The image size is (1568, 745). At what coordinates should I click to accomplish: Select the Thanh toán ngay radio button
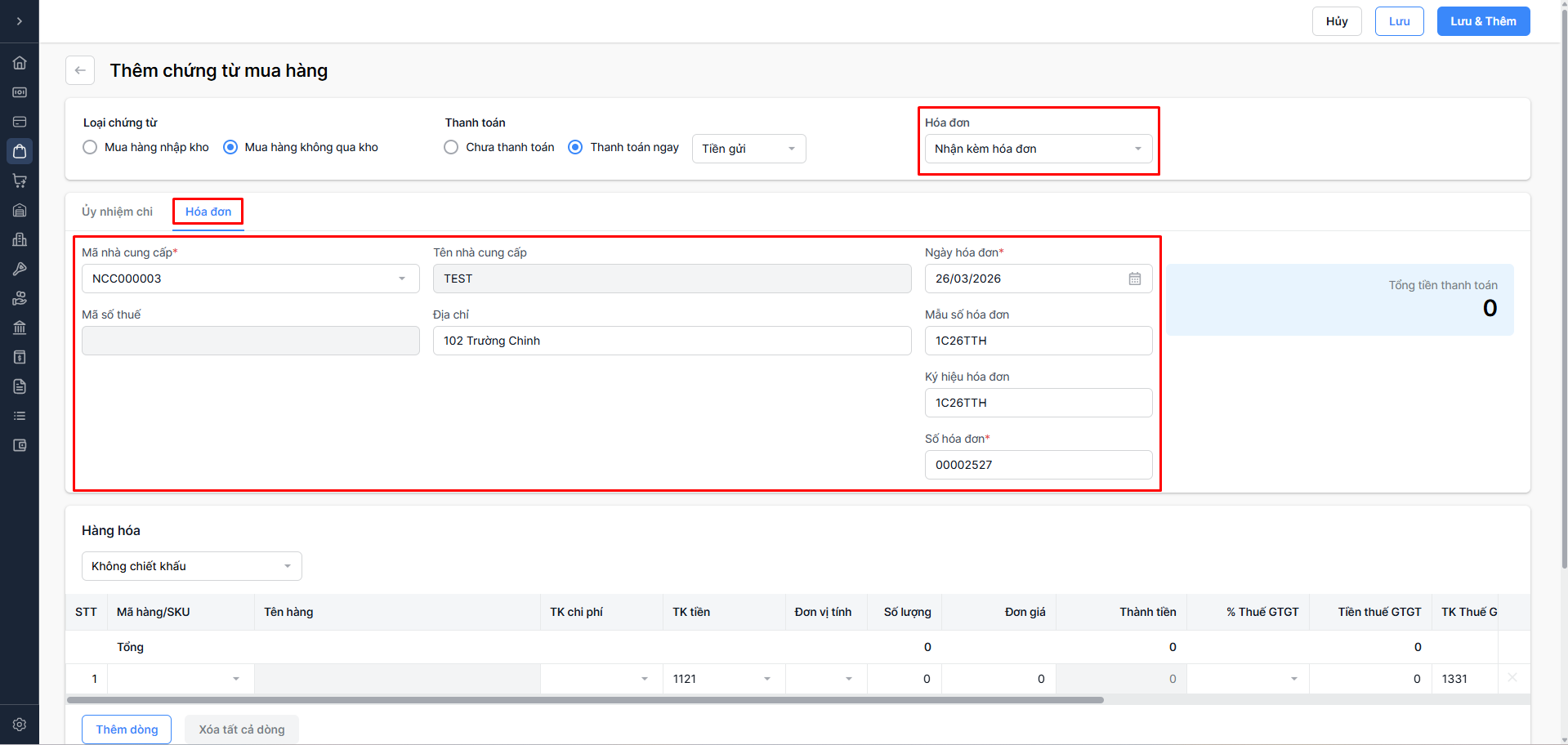[x=575, y=148]
